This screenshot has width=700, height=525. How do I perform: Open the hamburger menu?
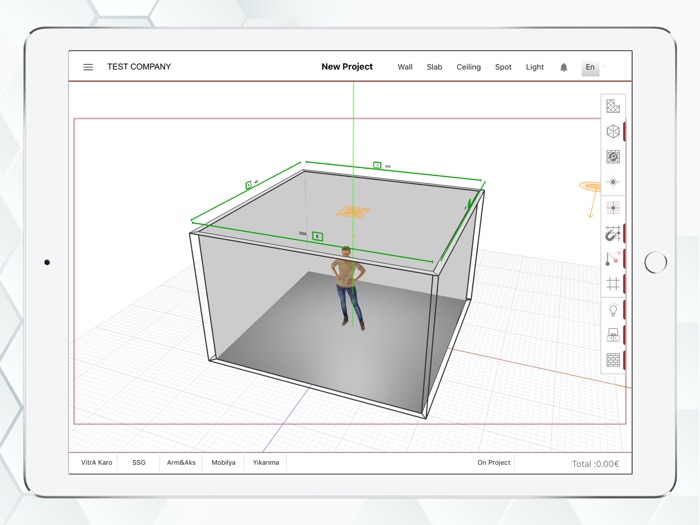tap(88, 67)
